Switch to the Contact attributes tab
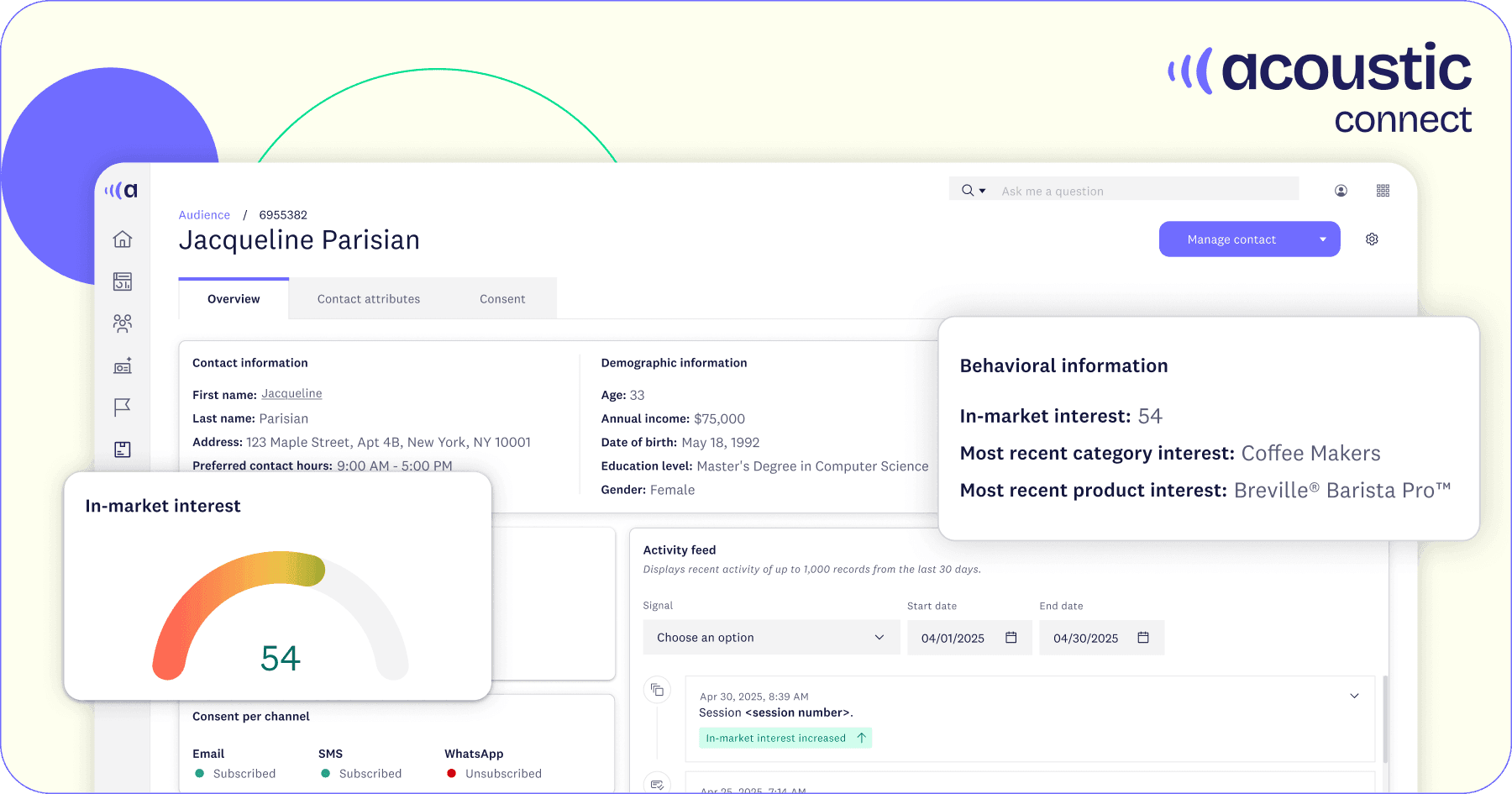The width and height of the screenshot is (1512, 794). (369, 299)
